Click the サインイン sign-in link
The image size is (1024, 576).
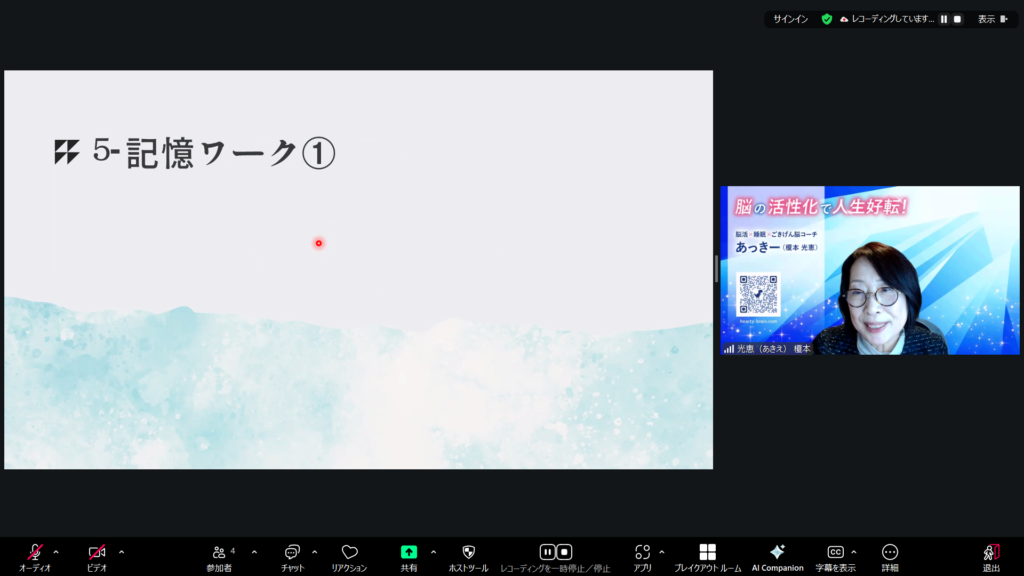tap(790, 19)
